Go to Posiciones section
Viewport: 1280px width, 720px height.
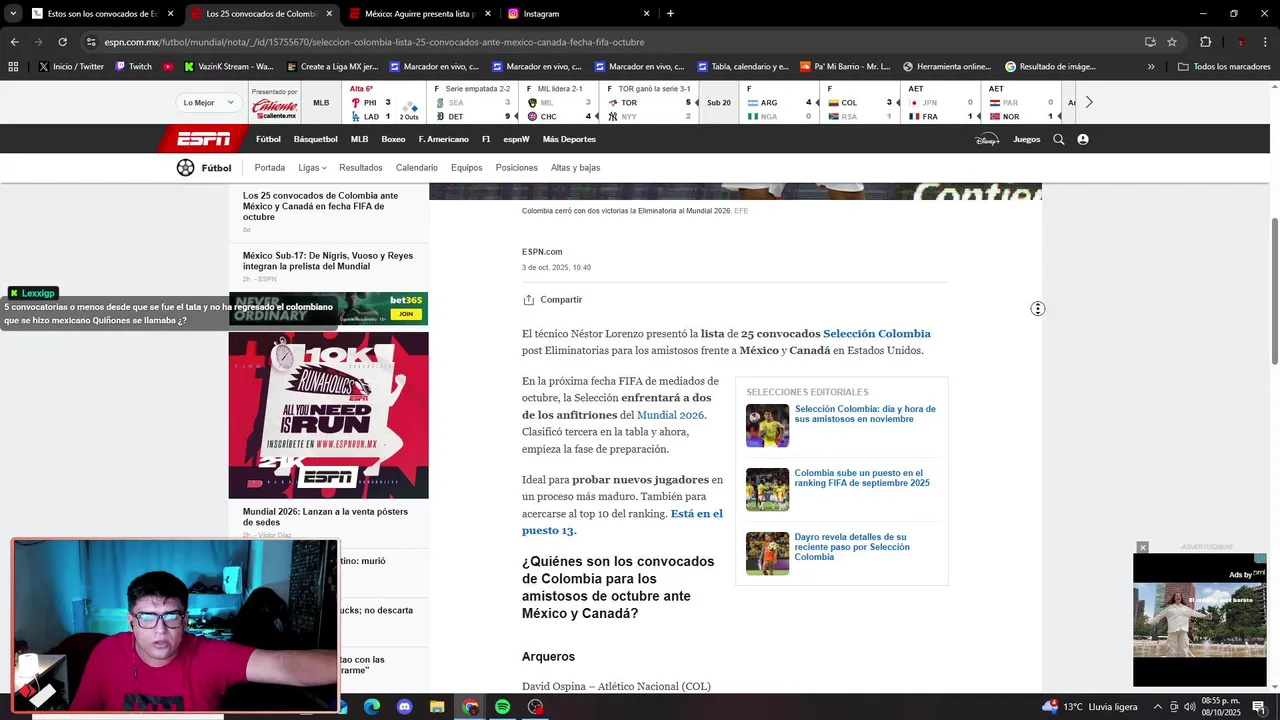click(x=517, y=168)
